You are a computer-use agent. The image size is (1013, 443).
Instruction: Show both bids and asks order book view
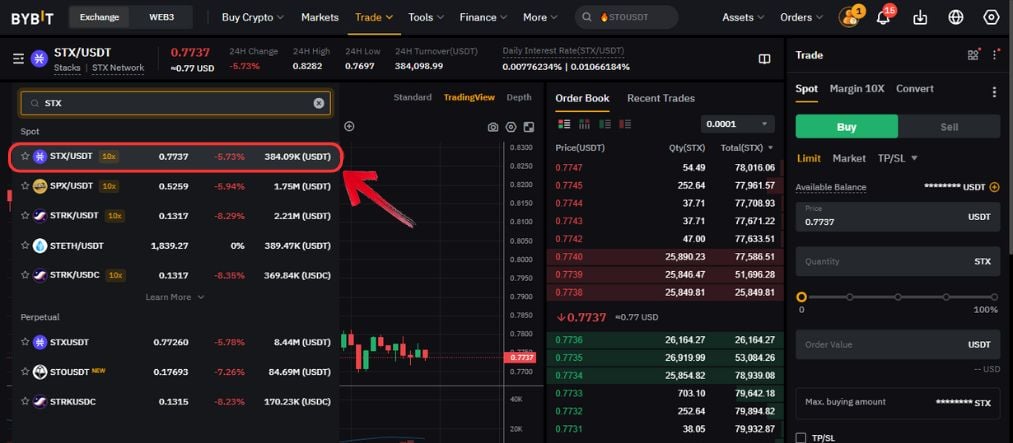(564, 124)
